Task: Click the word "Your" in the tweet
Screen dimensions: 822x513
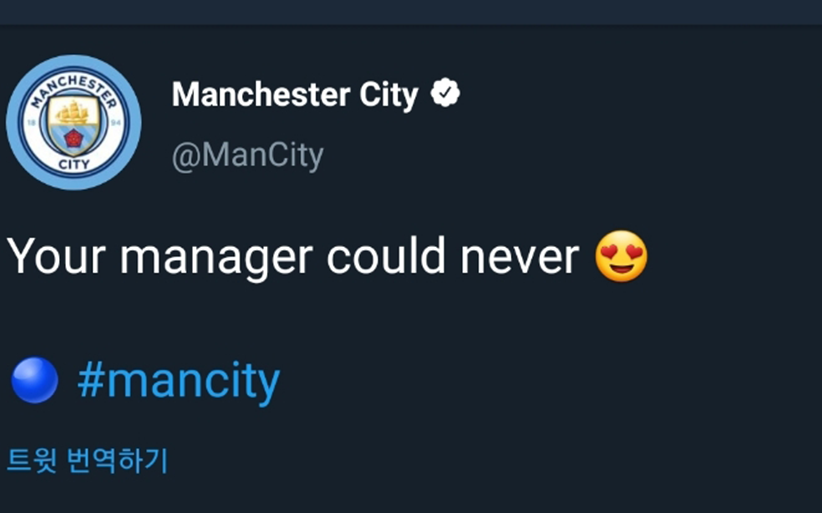Action: coord(56,256)
